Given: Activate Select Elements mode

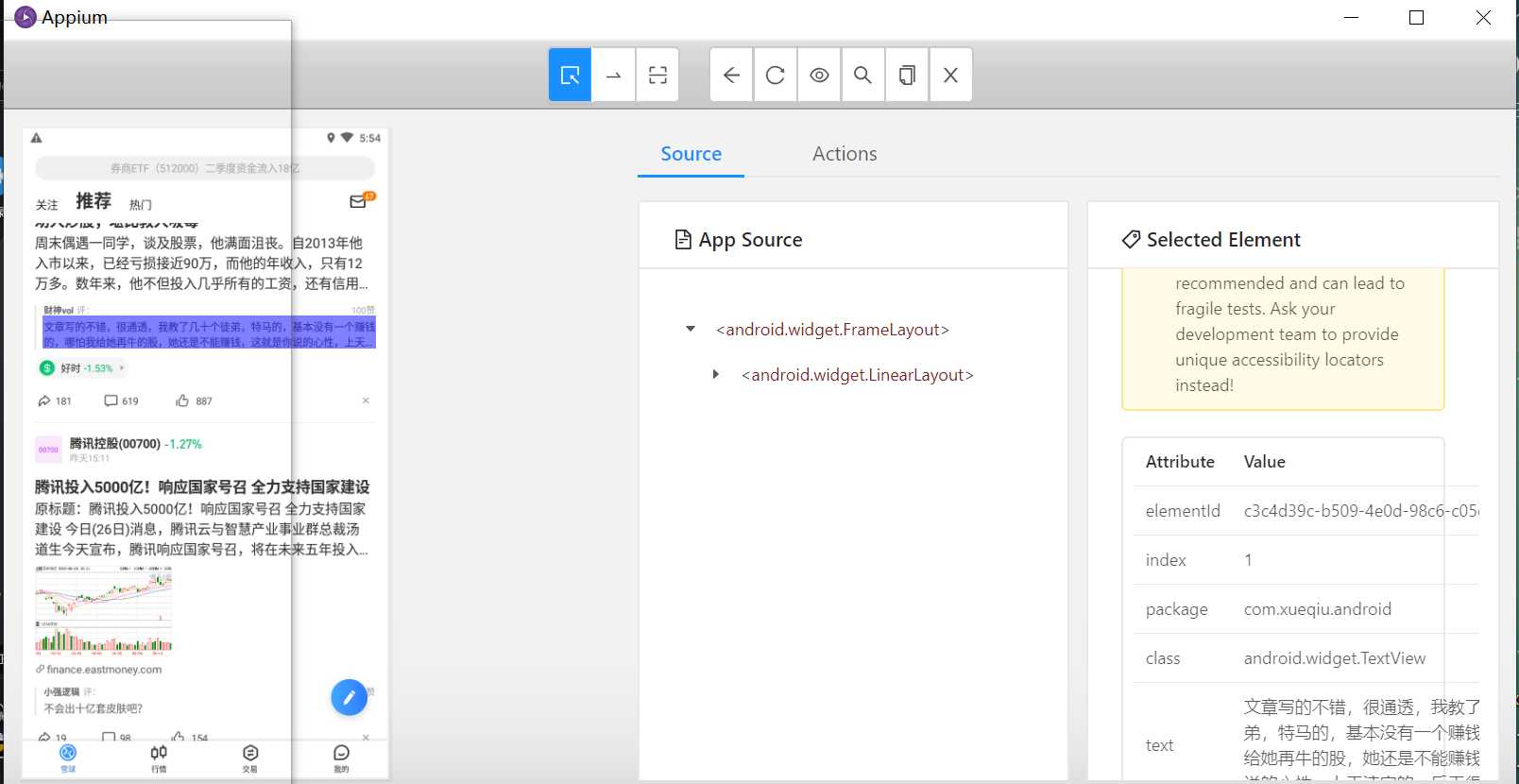Looking at the screenshot, I should [x=570, y=75].
